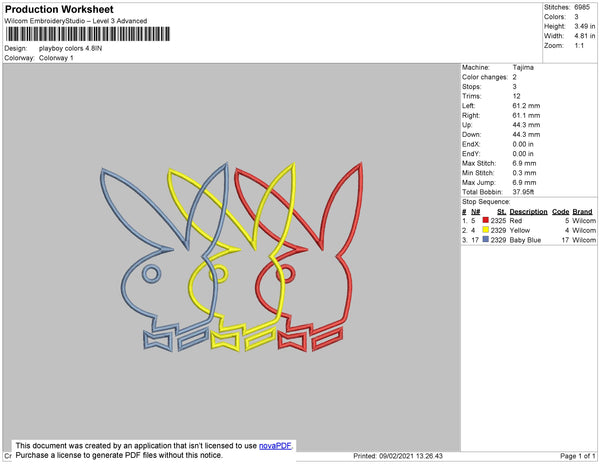Select the yellow color swatch in Stop Sequence
This screenshot has width=600, height=464.
coord(486,230)
